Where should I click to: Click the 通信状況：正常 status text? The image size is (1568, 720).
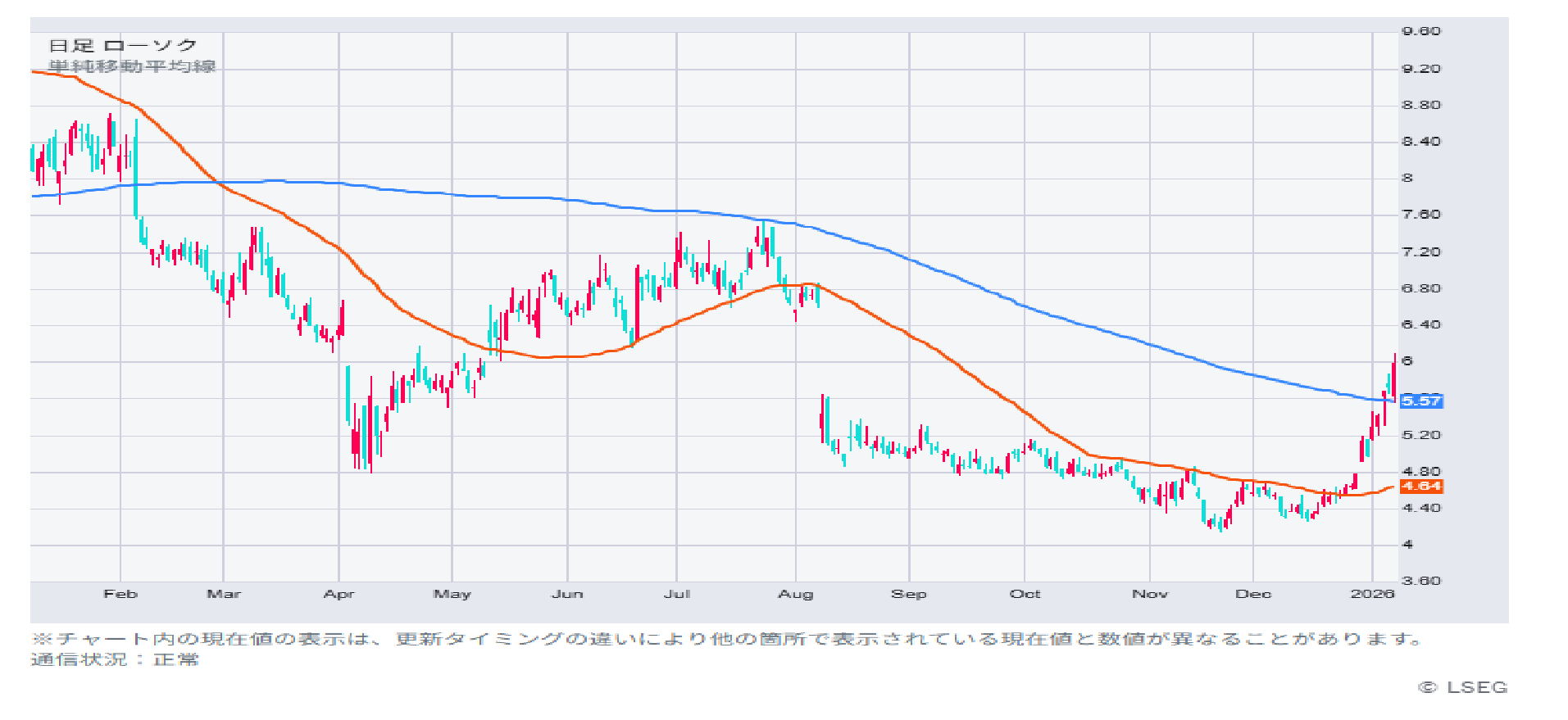click(x=115, y=659)
